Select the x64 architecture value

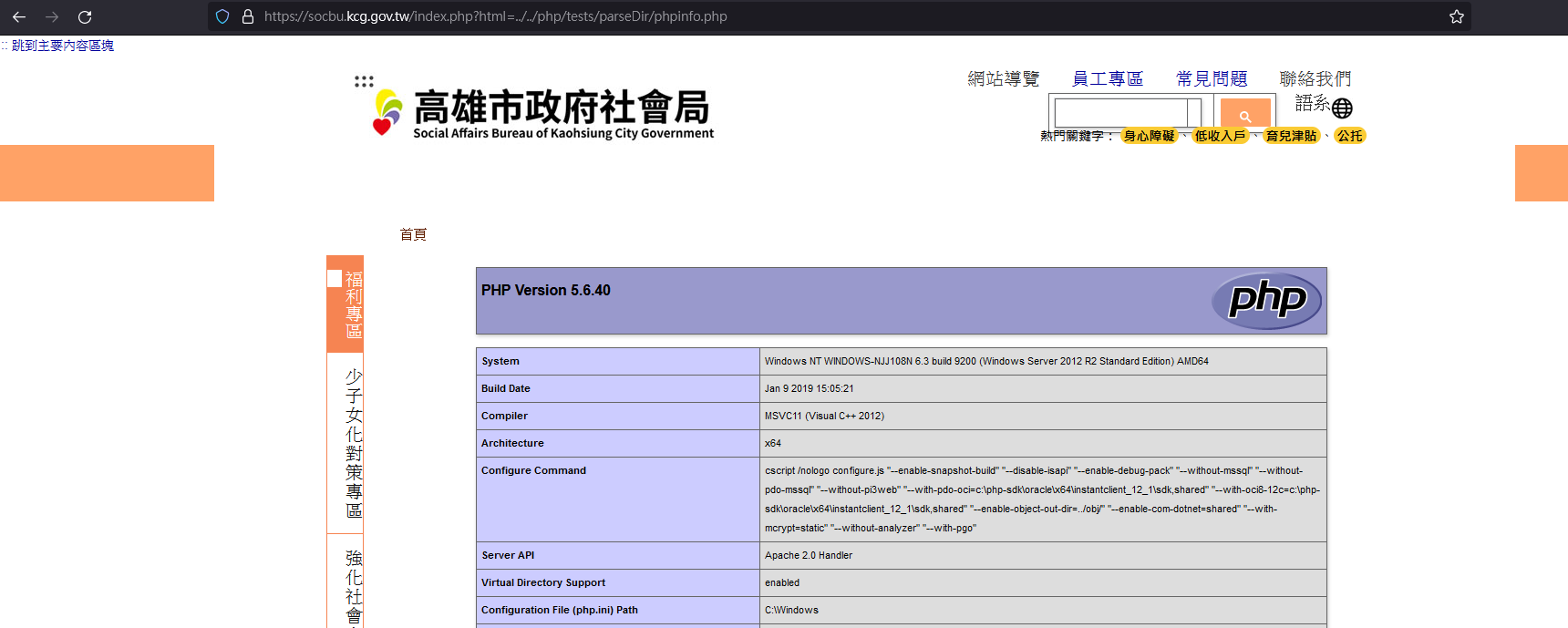click(x=773, y=443)
